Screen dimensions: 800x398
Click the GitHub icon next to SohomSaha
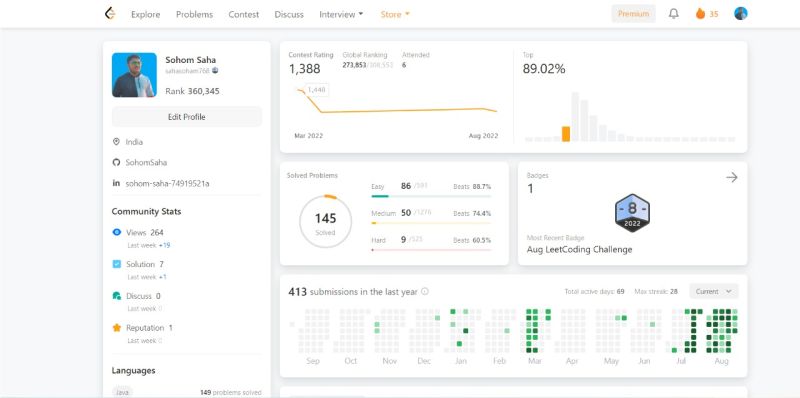(x=116, y=162)
